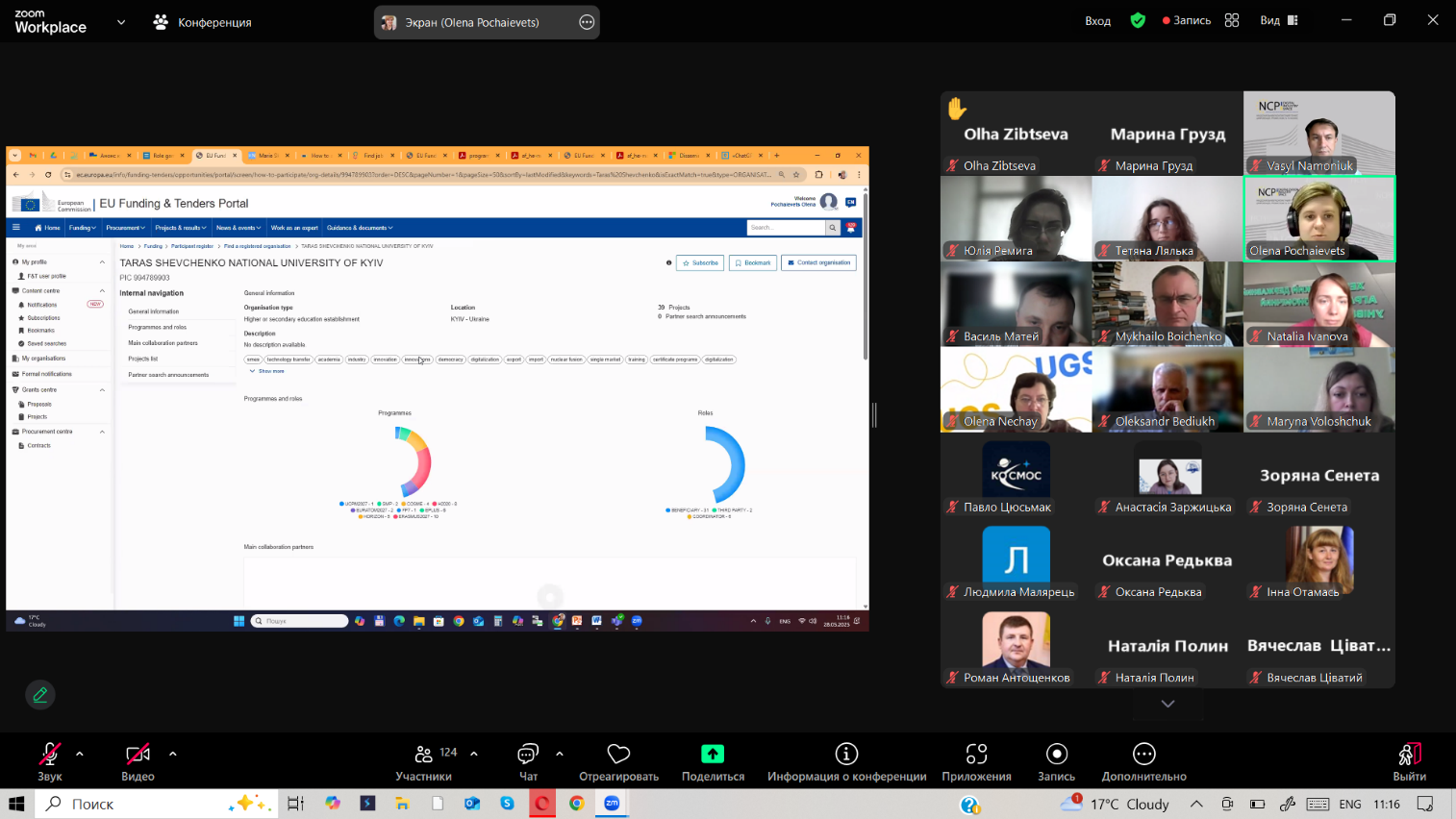Open Task View on the taskbar

[x=296, y=804]
